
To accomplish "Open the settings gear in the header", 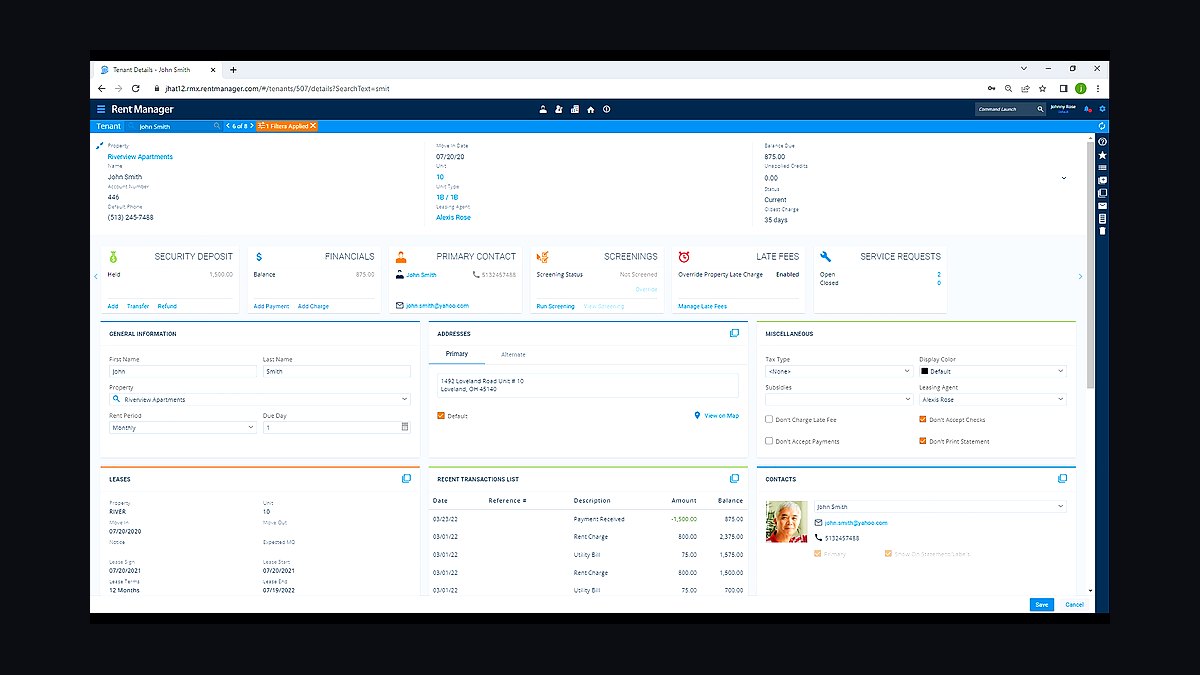I will [x=1103, y=109].
